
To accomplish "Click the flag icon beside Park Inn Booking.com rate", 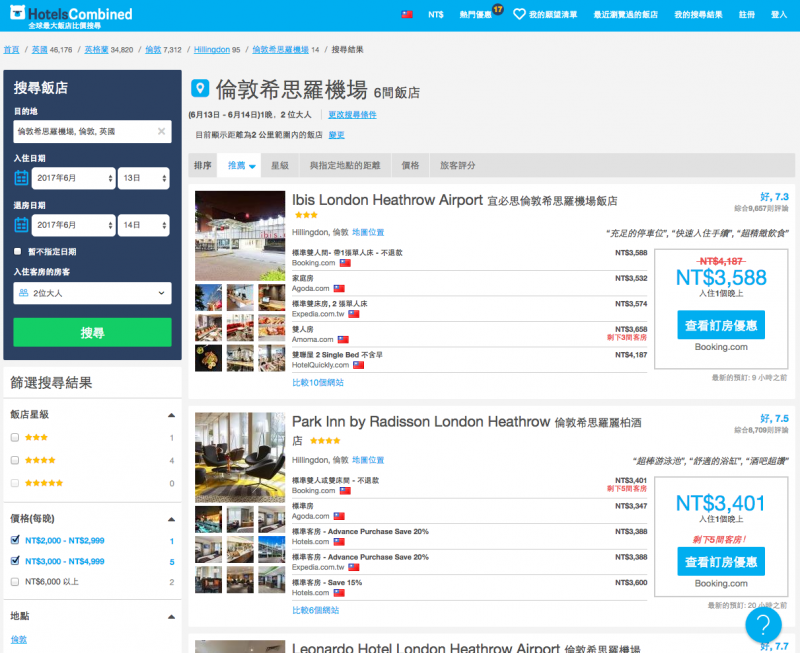I will coord(345,491).
